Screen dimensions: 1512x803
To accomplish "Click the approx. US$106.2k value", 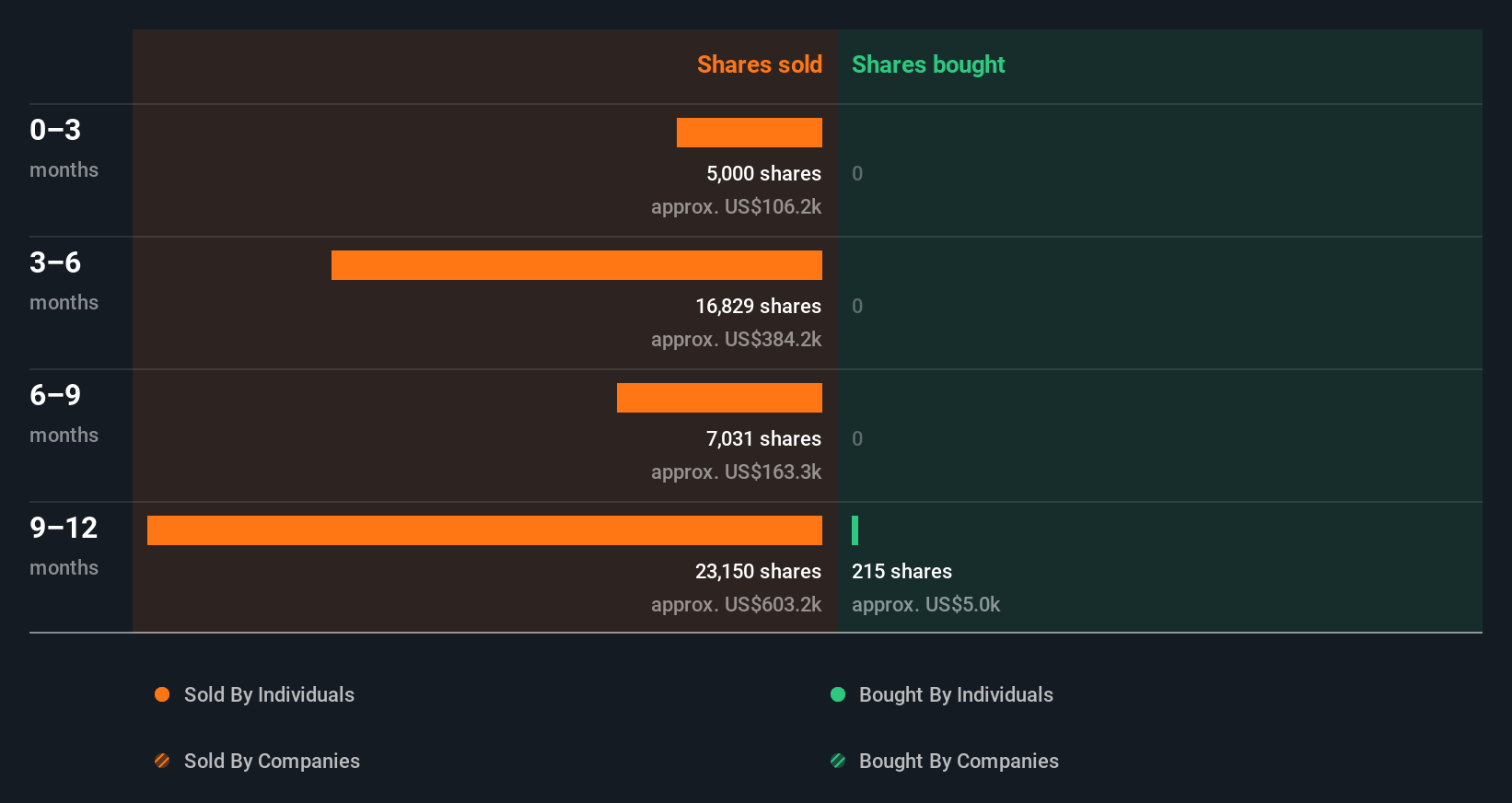I will [736, 206].
